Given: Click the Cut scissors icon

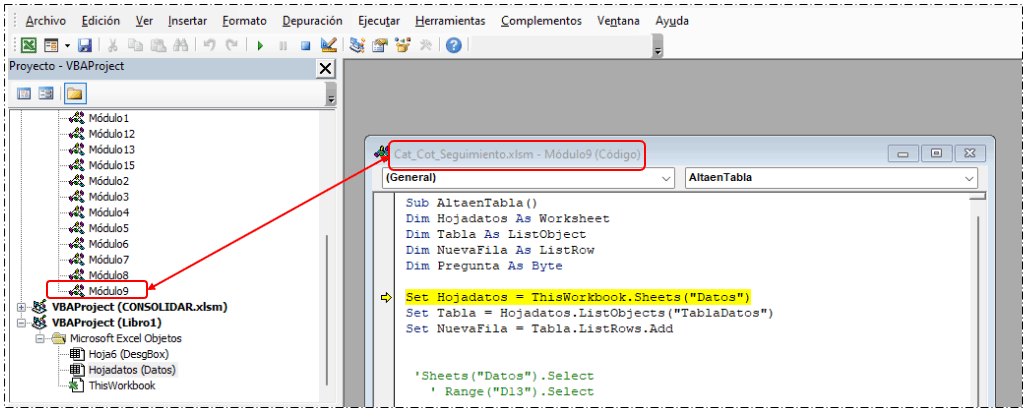Looking at the screenshot, I should tap(112, 45).
